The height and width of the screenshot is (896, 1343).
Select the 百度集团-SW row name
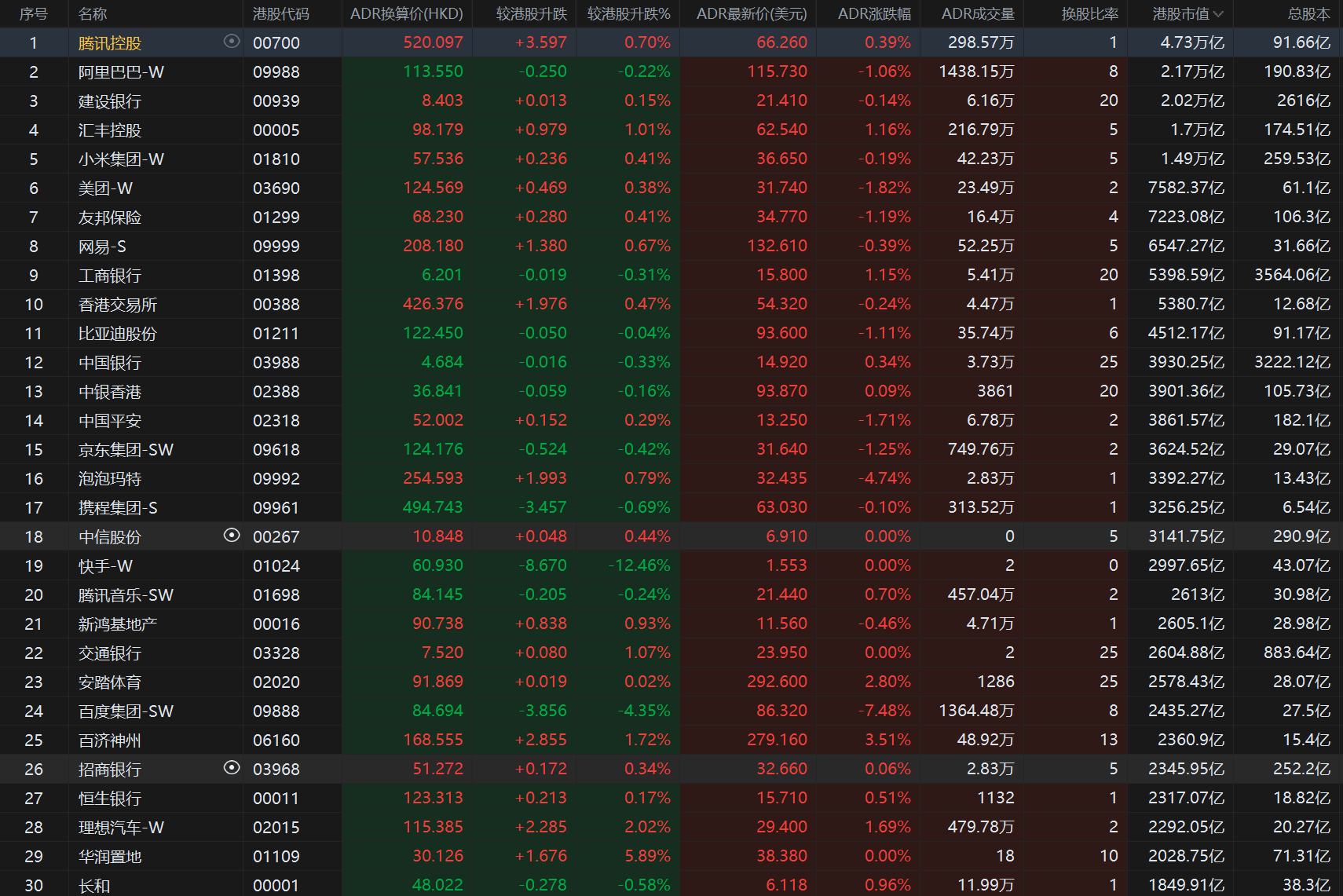click(126, 711)
